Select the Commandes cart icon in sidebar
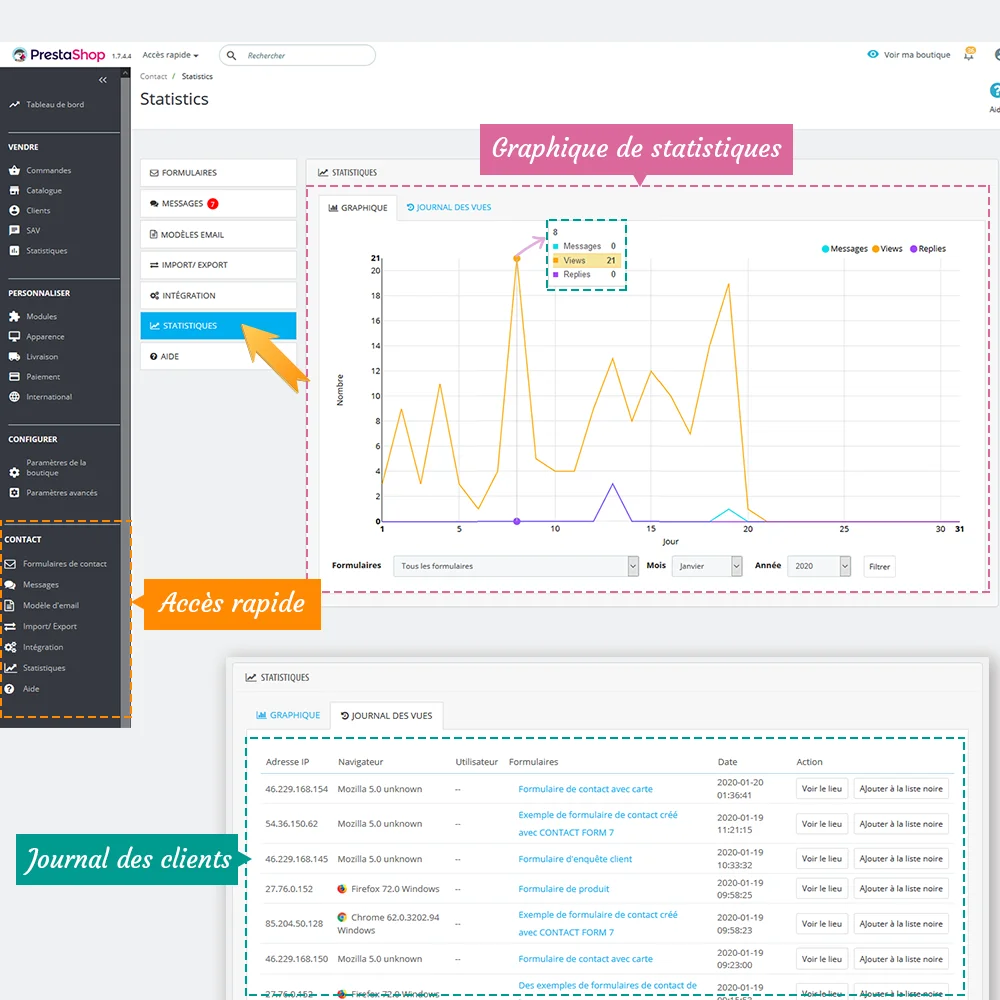1000x1000 pixels. [14, 170]
